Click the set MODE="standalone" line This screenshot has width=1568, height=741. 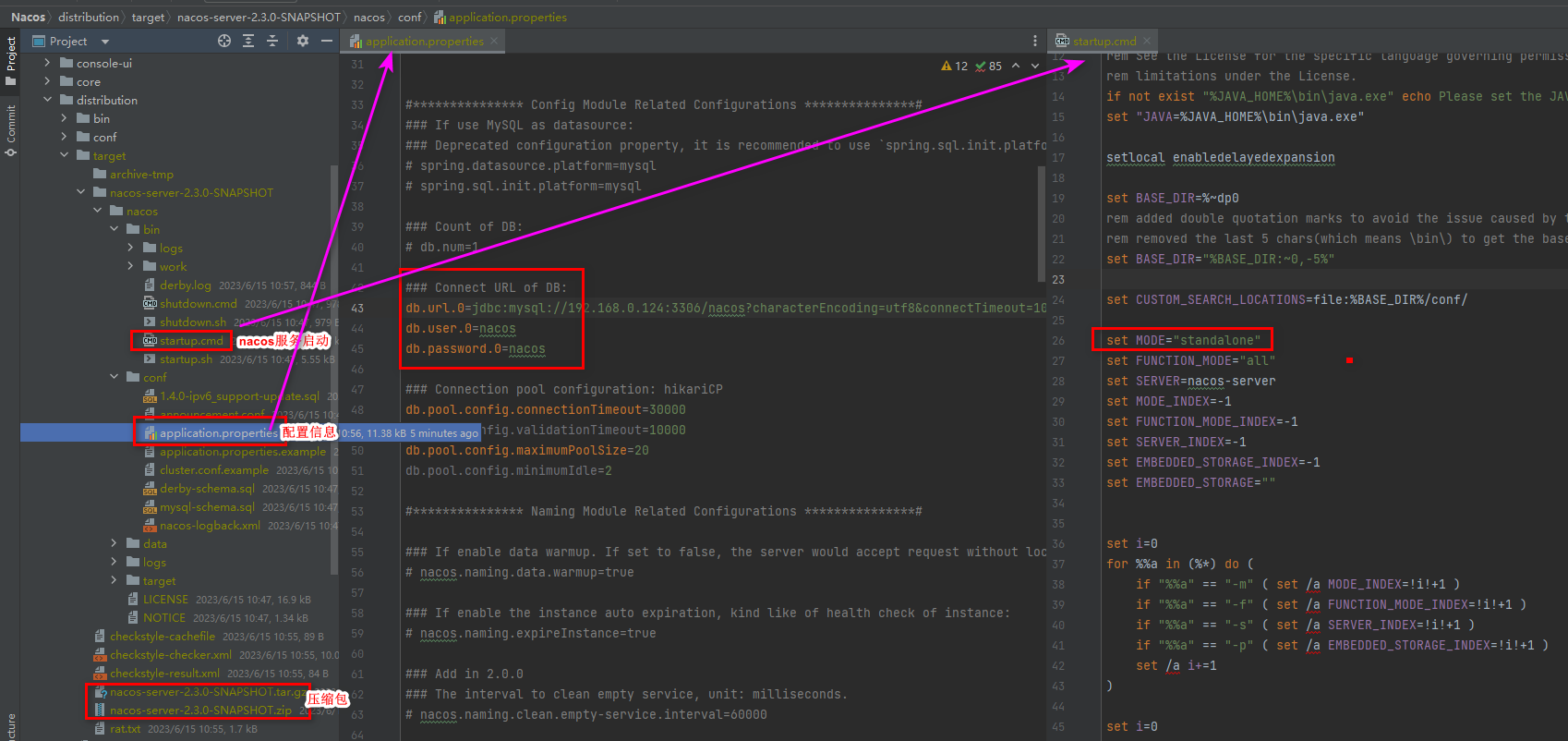(x=1183, y=340)
